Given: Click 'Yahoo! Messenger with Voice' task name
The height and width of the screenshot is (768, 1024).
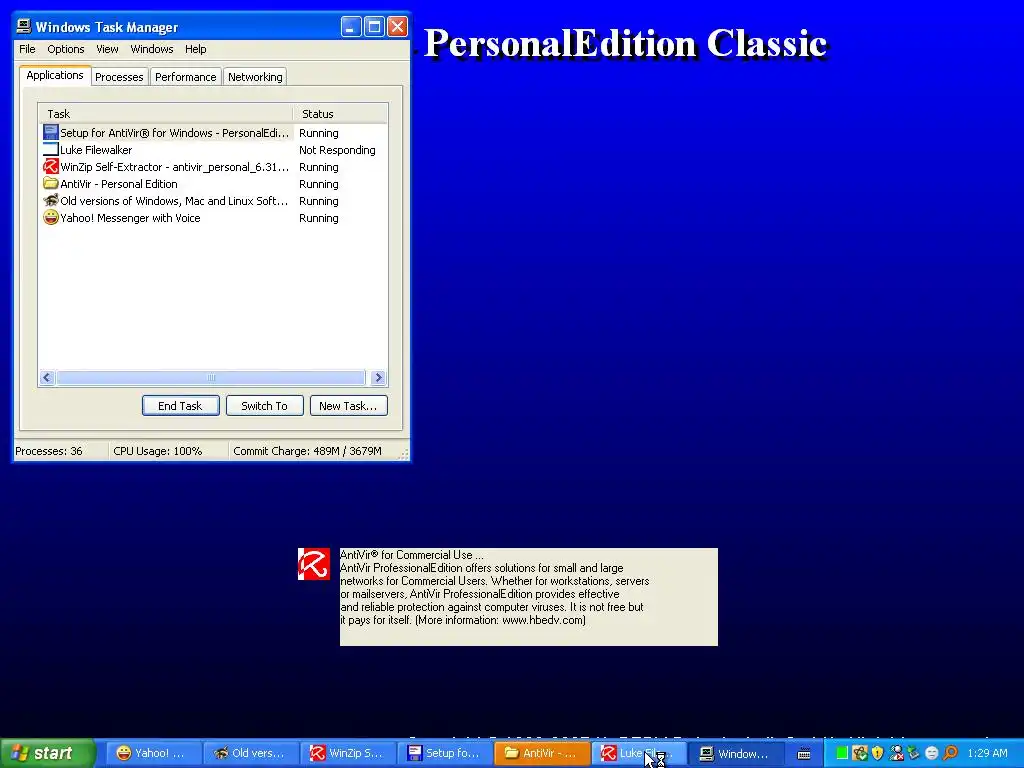Looking at the screenshot, I should 130,217.
